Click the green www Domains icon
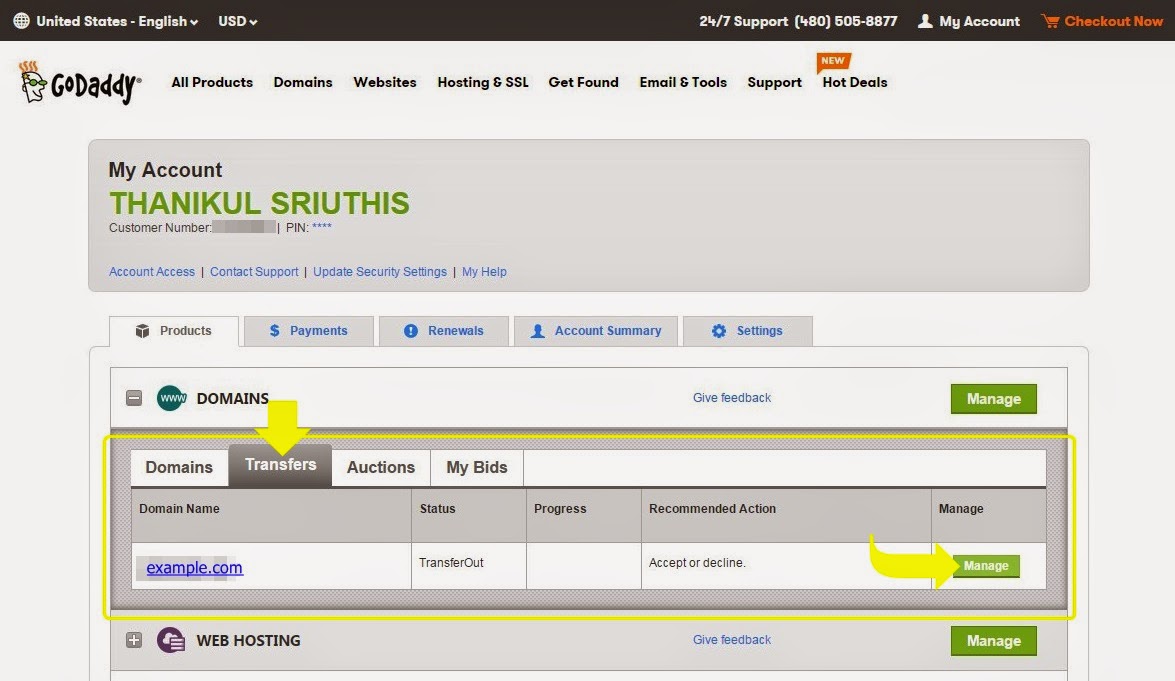The image size is (1175, 681). click(x=172, y=398)
